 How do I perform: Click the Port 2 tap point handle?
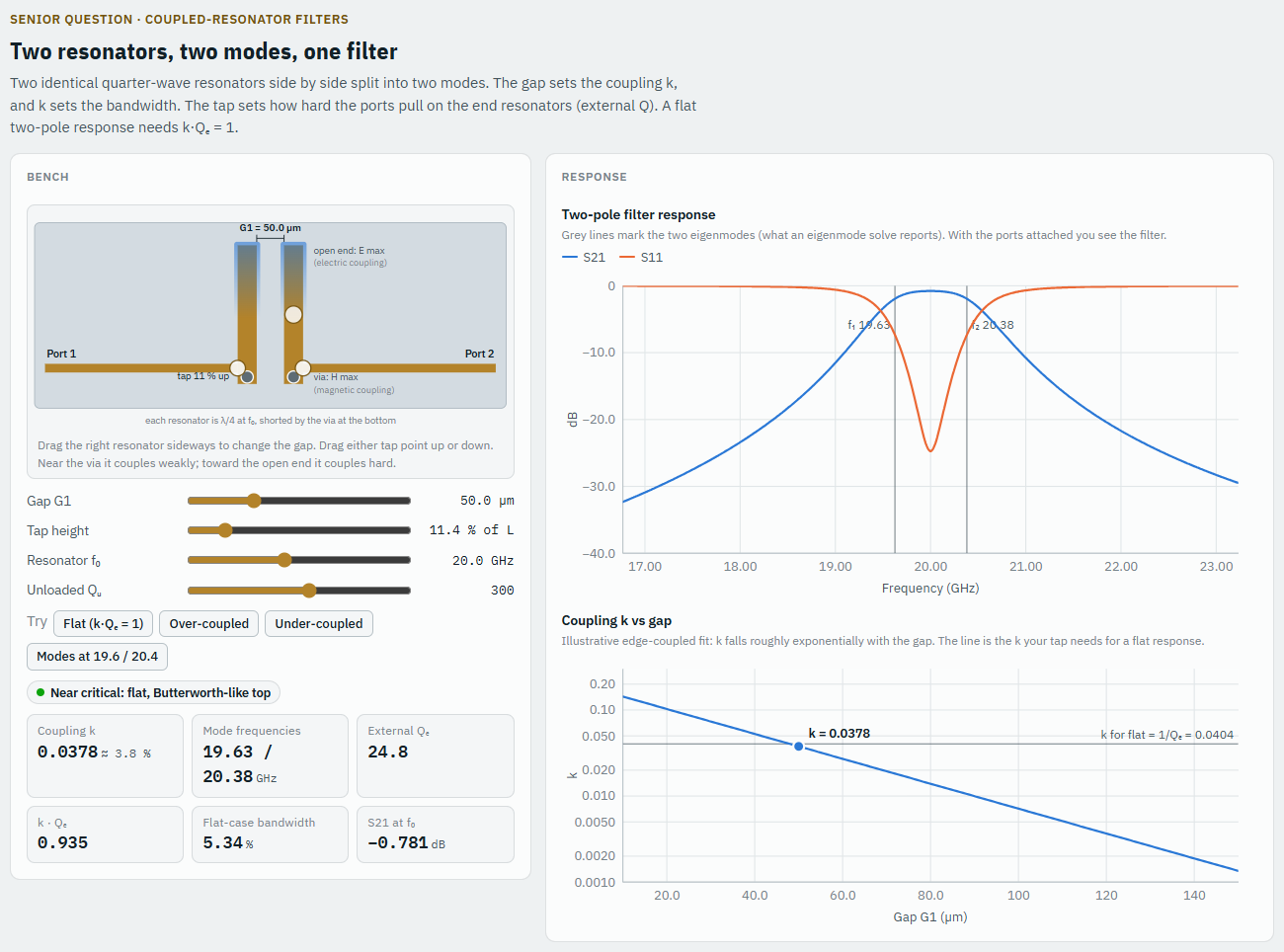click(x=303, y=368)
